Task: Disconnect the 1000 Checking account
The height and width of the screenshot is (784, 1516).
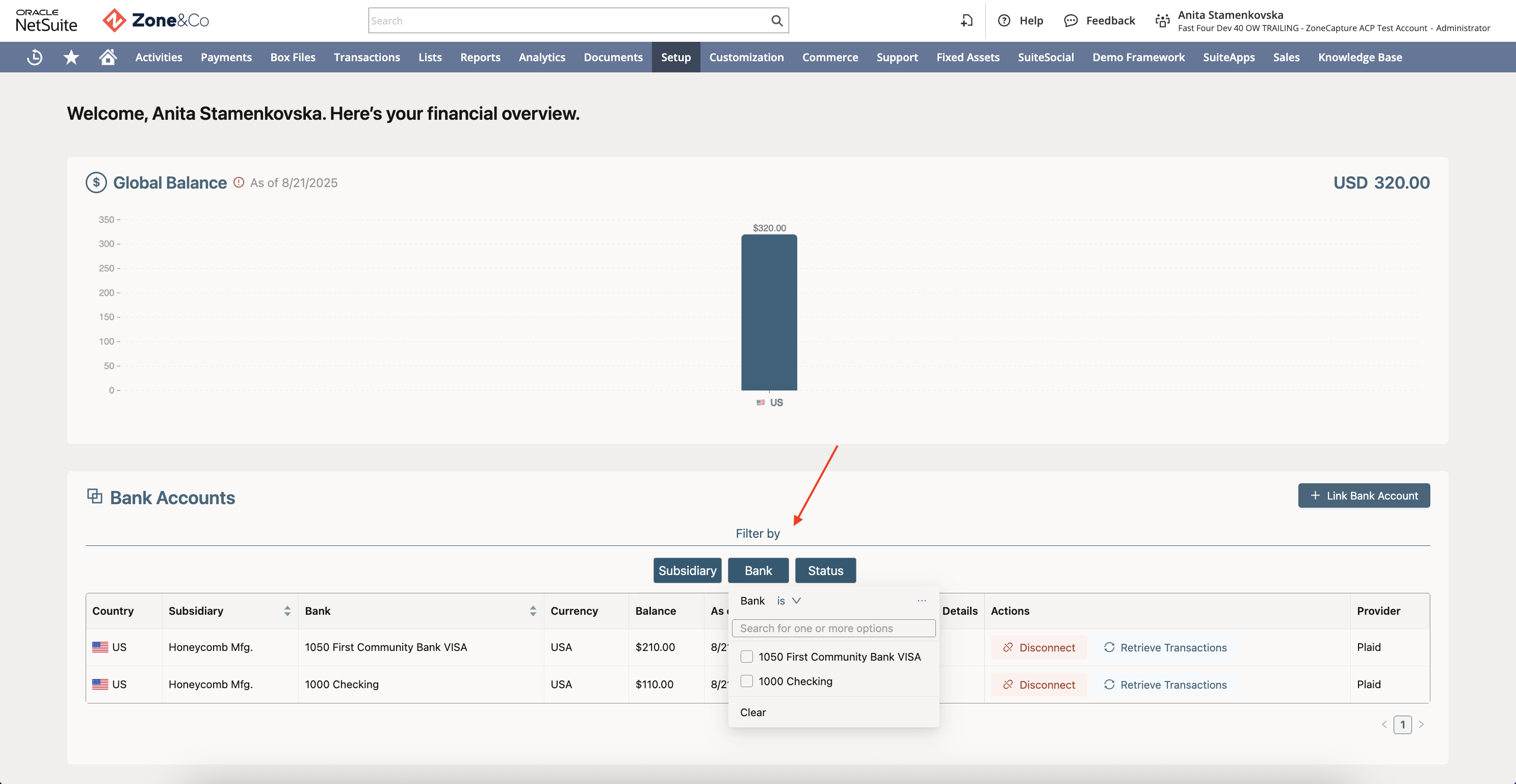Action: [x=1039, y=685]
